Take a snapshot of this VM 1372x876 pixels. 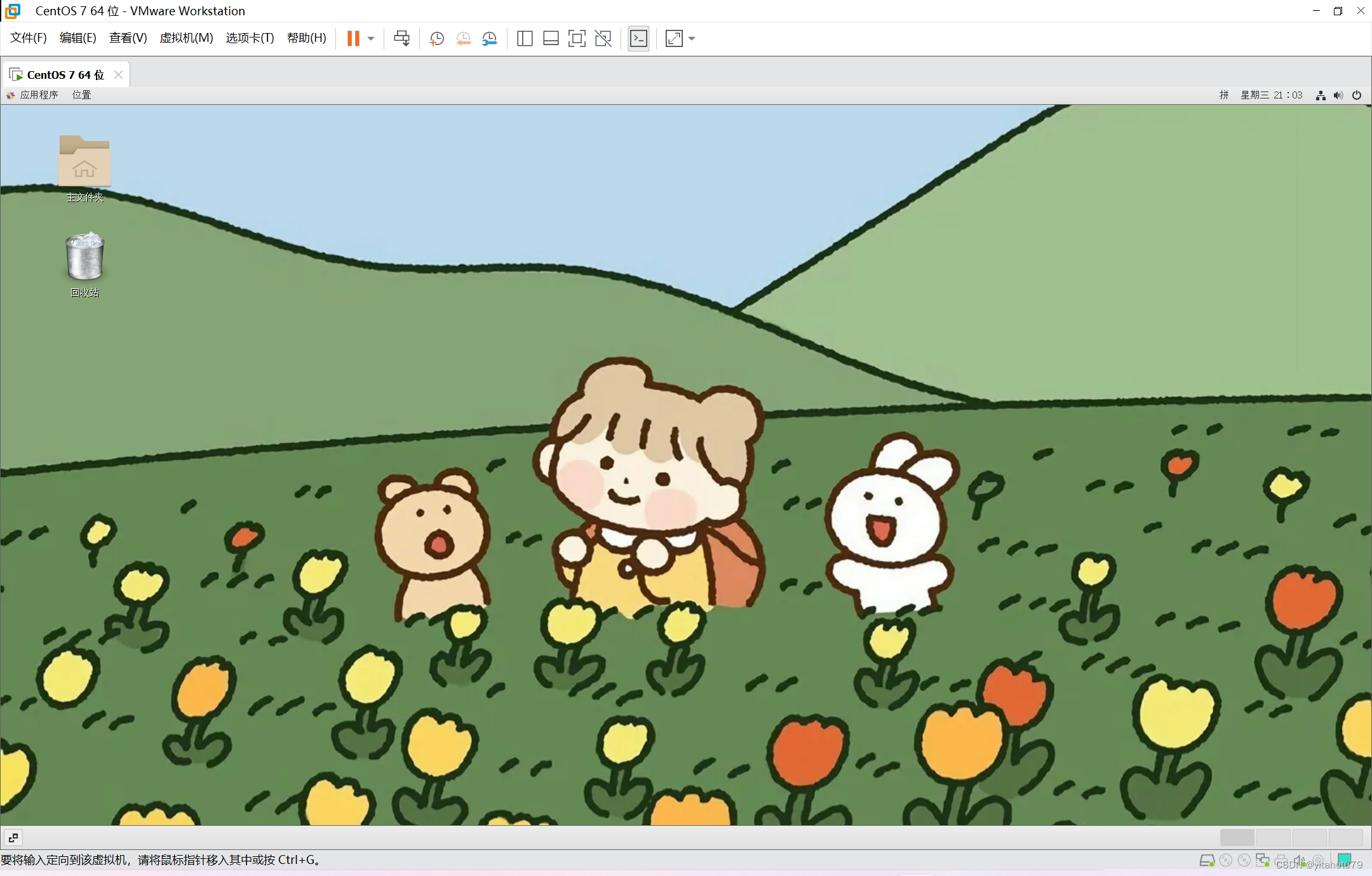[436, 39]
